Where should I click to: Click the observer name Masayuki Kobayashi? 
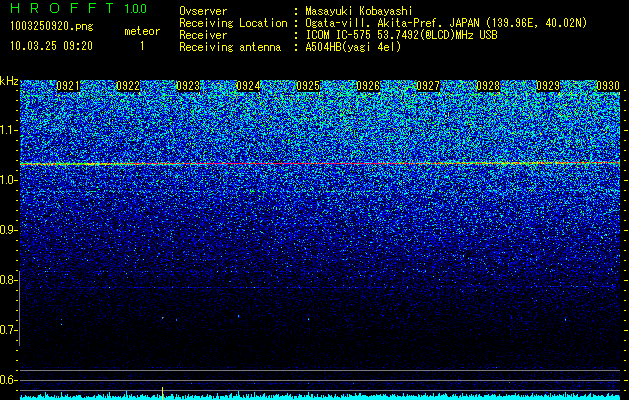click(359, 11)
